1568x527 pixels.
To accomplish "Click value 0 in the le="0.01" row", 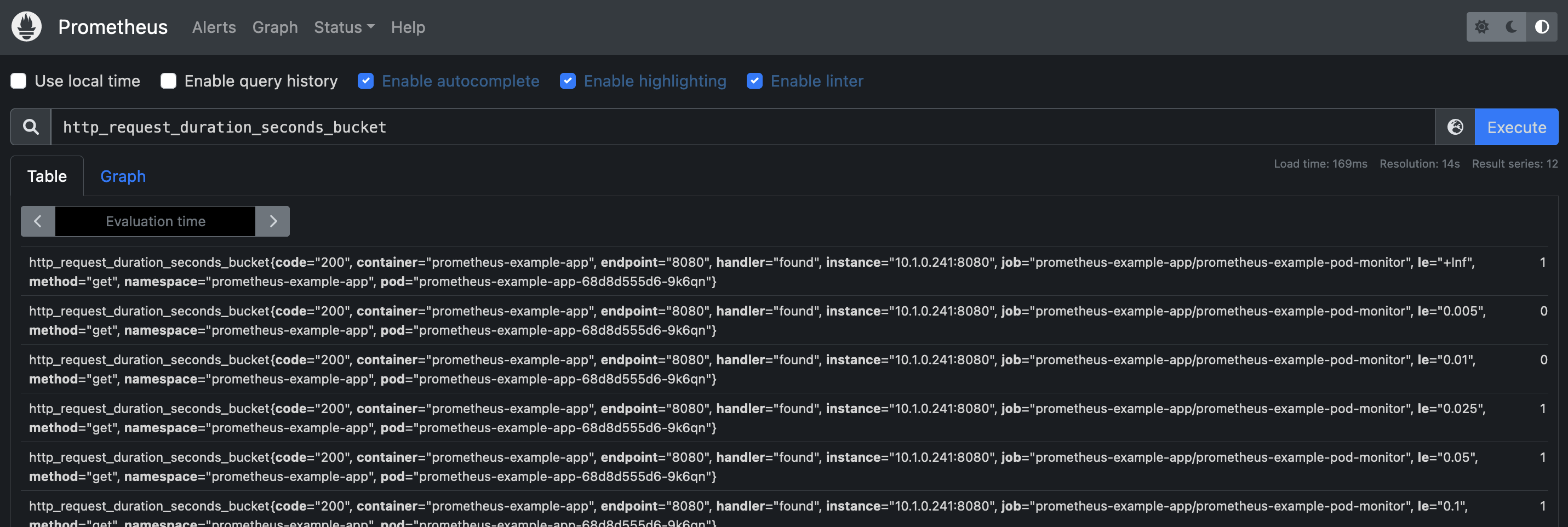I will [x=1543, y=360].
